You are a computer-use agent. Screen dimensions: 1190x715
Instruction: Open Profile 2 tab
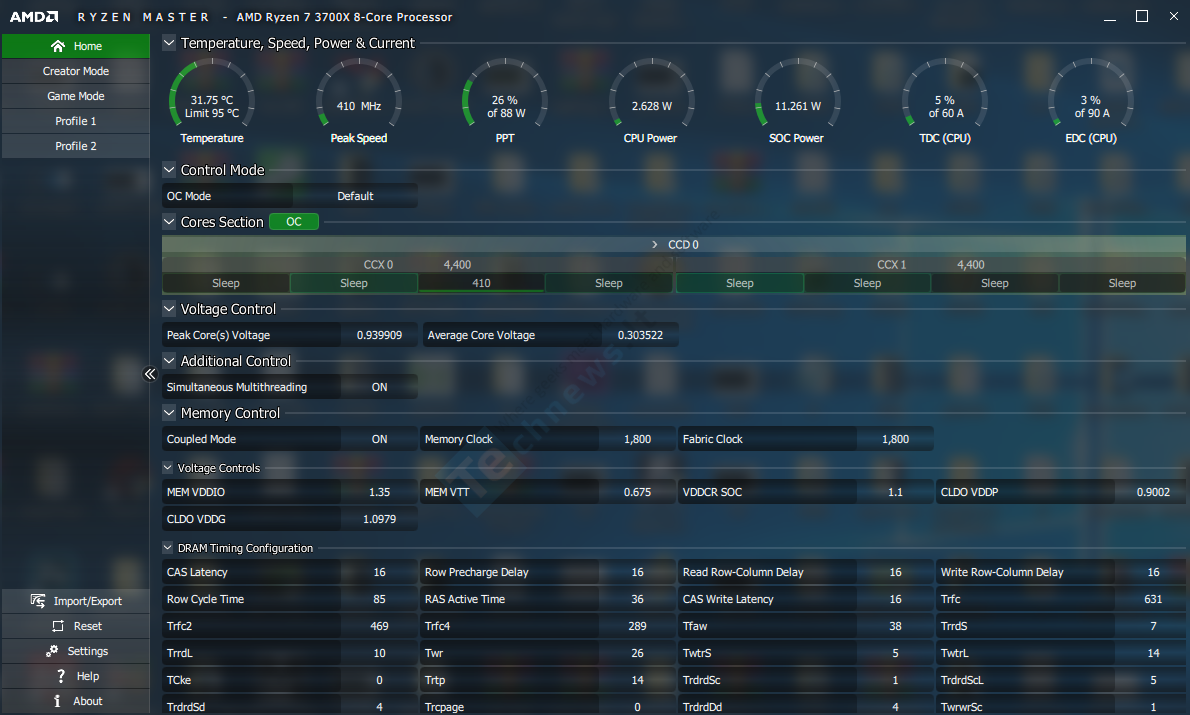pyautogui.click(x=76, y=146)
